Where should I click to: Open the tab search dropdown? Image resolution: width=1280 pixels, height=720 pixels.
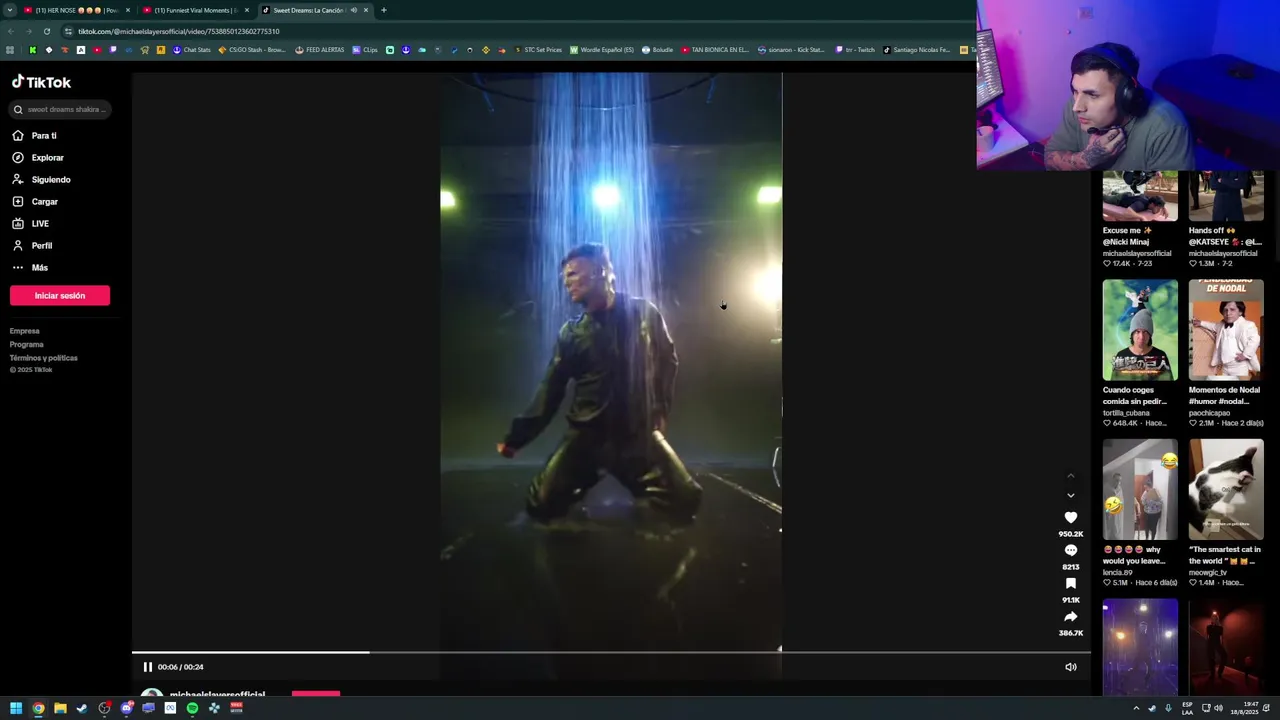point(9,10)
